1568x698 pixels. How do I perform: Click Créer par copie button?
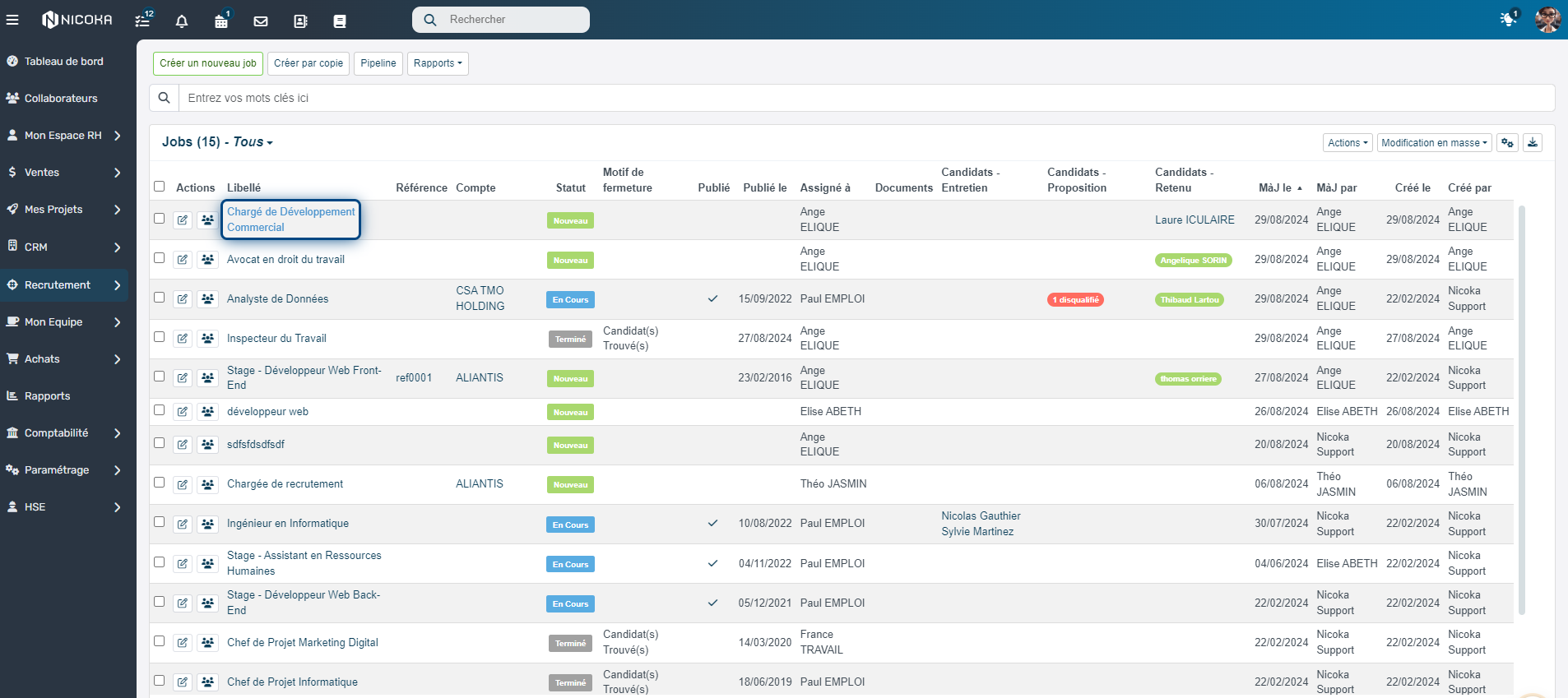click(308, 63)
